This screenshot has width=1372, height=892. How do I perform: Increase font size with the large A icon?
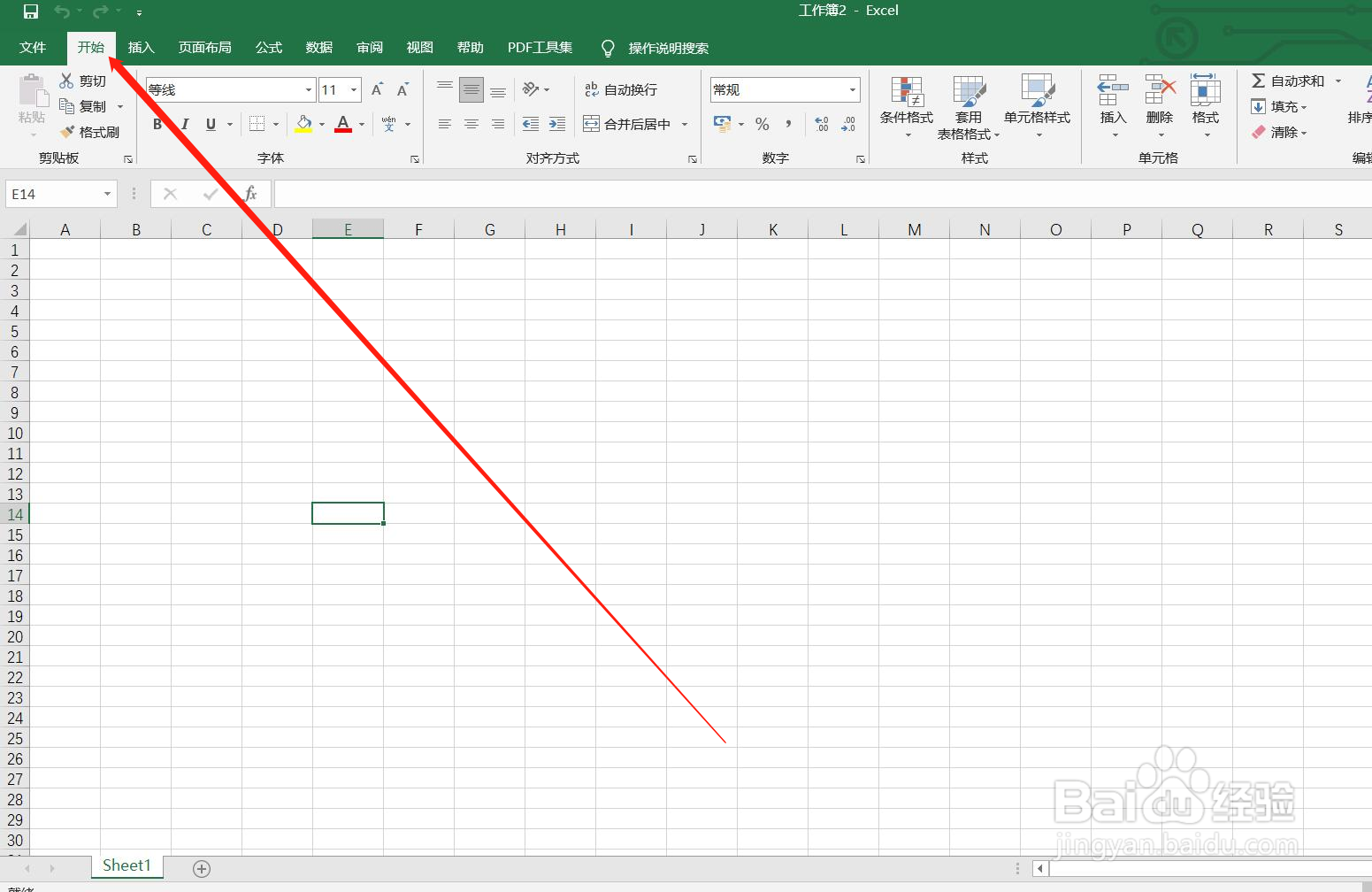pos(377,89)
